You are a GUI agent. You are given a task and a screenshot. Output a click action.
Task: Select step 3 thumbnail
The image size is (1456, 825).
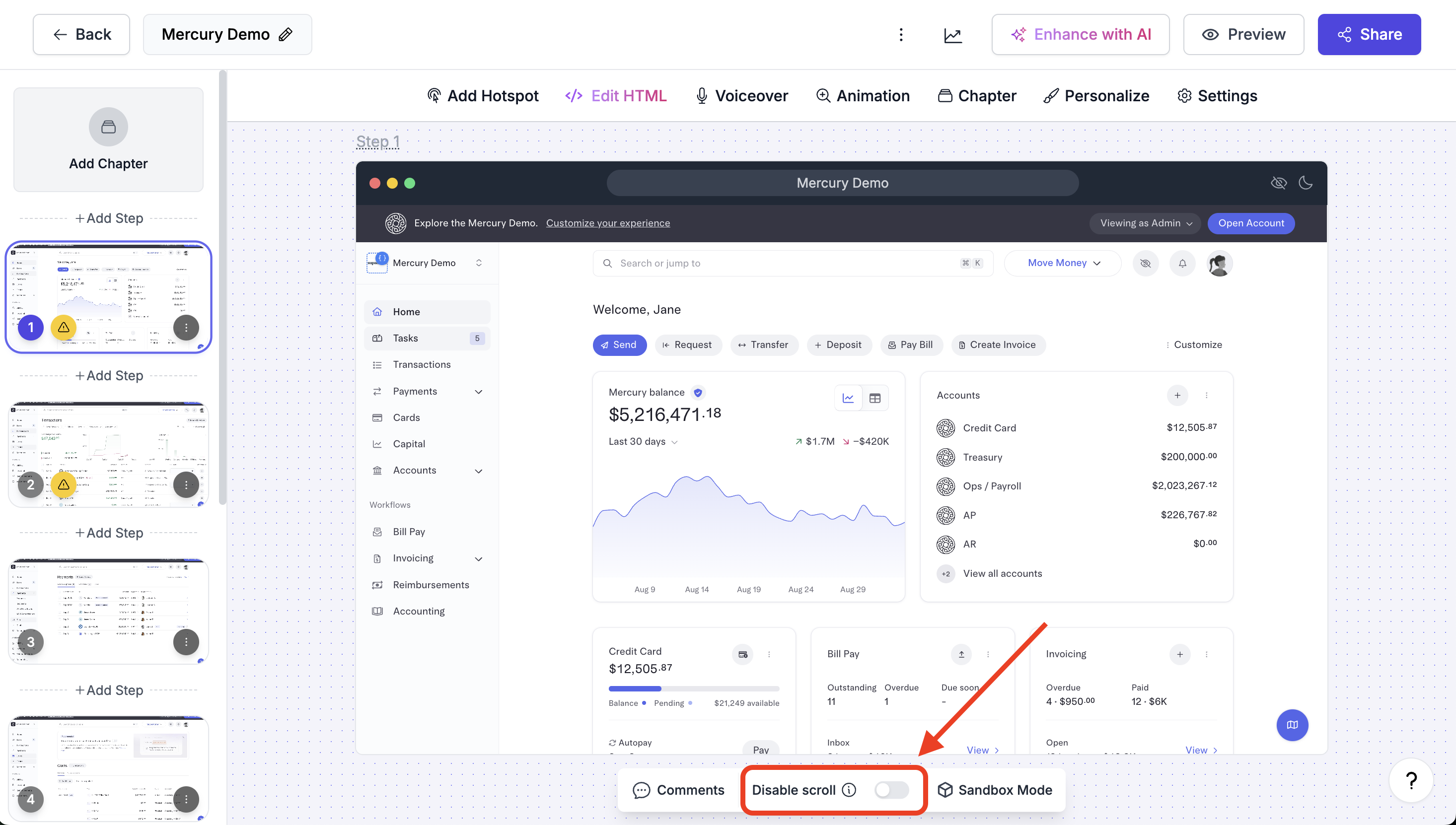pos(108,611)
